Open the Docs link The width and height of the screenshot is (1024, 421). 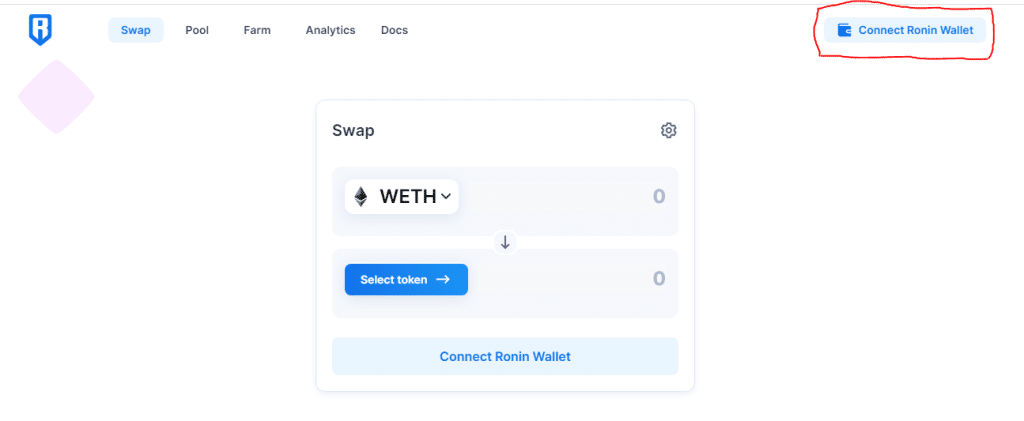394,30
